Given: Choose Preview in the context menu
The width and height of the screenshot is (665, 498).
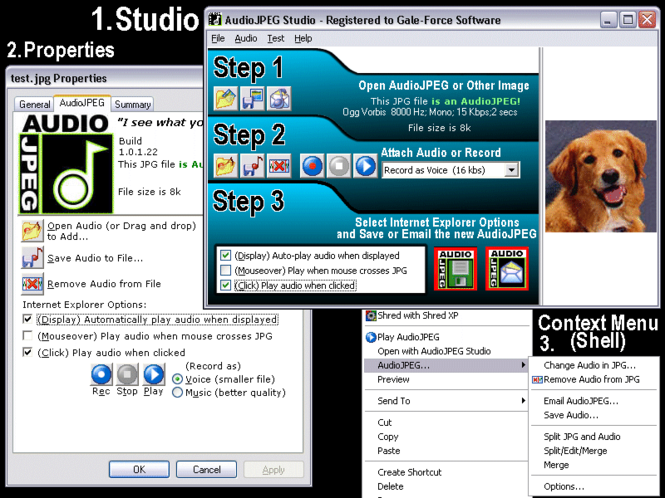Looking at the screenshot, I should tap(446, 380).
